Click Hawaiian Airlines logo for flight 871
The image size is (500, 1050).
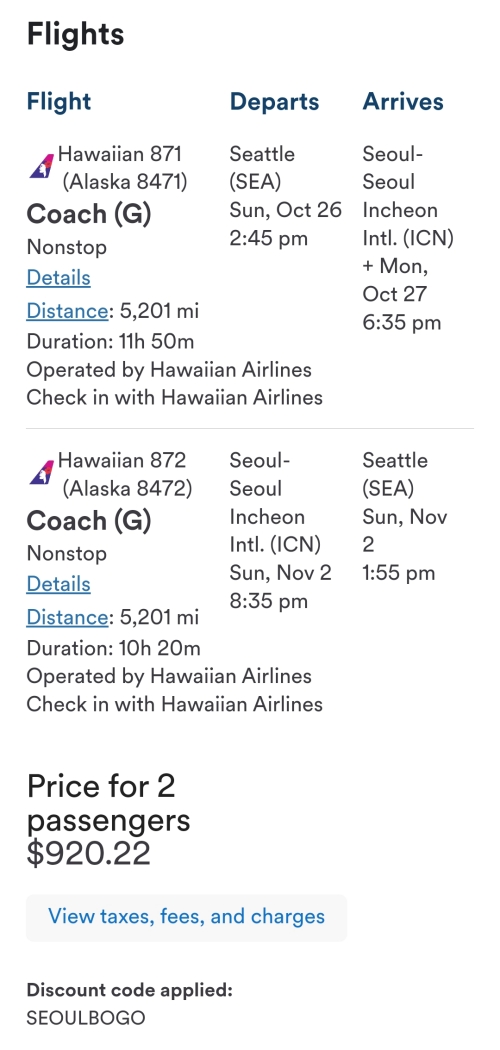click(41, 166)
